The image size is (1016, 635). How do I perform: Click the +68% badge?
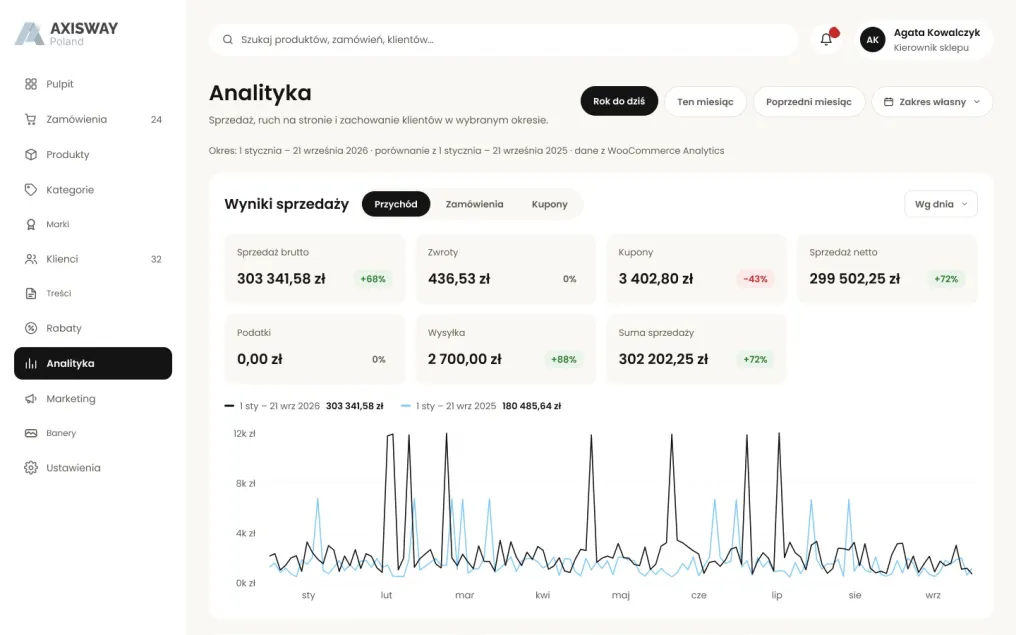(x=373, y=279)
